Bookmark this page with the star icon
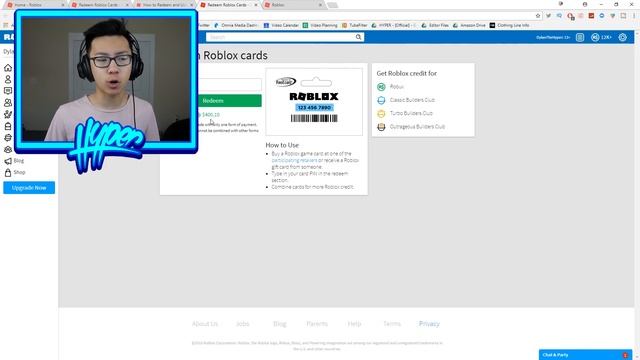Image resolution: width=640 pixels, height=360 pixels. (538, 16)
